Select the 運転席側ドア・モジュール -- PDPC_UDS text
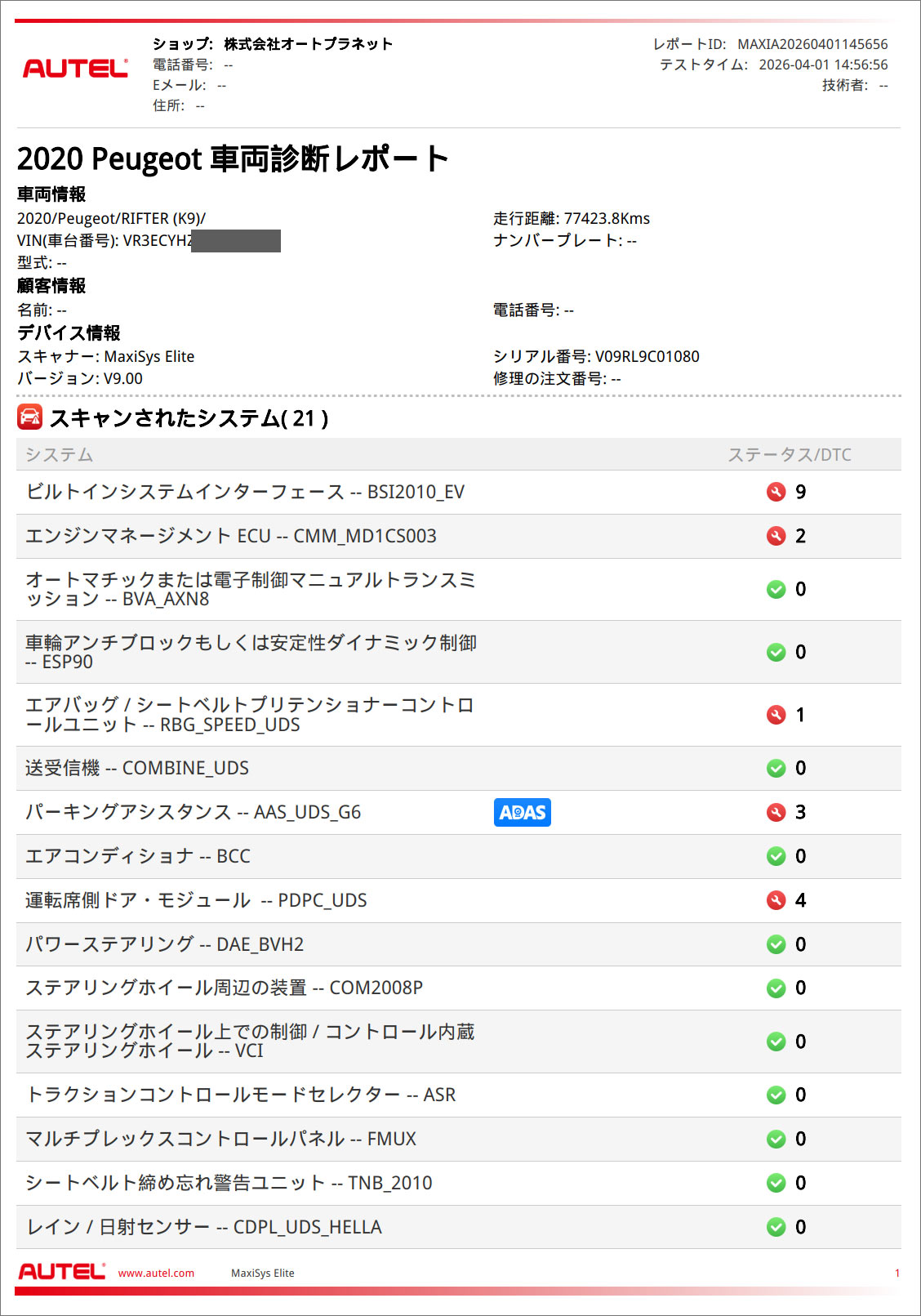The image size is (921, 1316). pyautogui.click(x=196, y=900)
